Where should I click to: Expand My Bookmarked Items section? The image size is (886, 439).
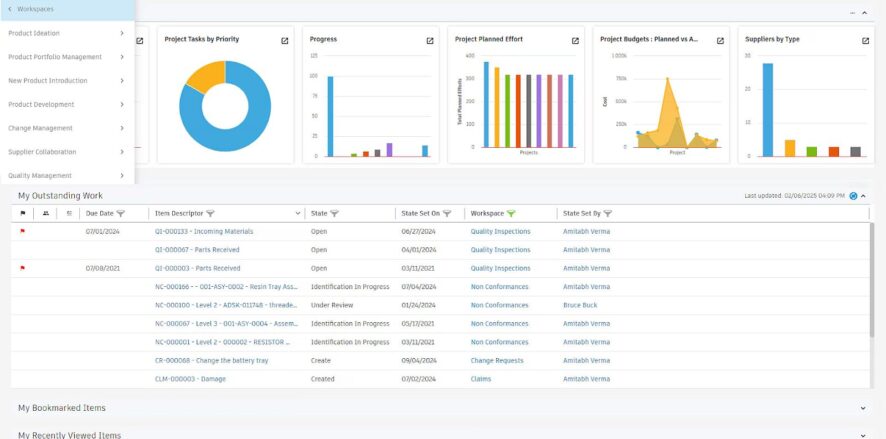tap(863, 408)
